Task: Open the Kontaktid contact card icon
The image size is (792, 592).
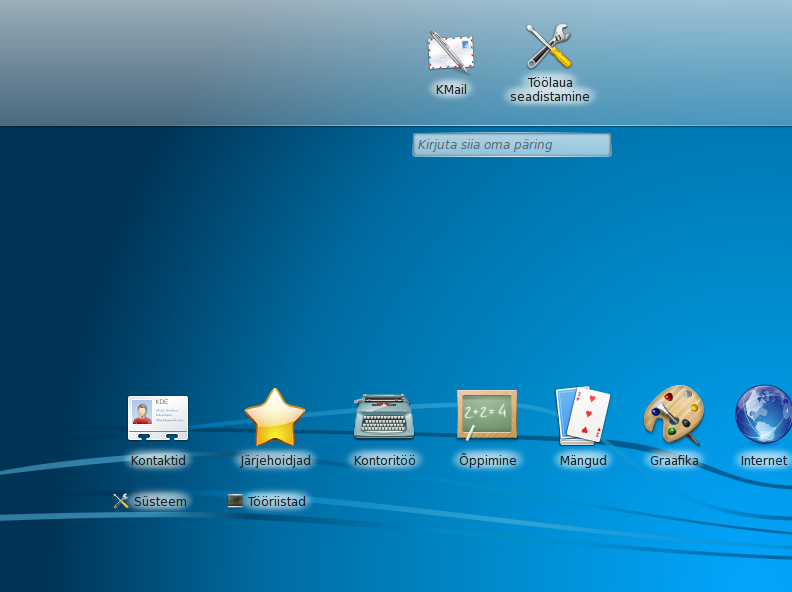Action: pyautogui.click(x=158, y=418)
